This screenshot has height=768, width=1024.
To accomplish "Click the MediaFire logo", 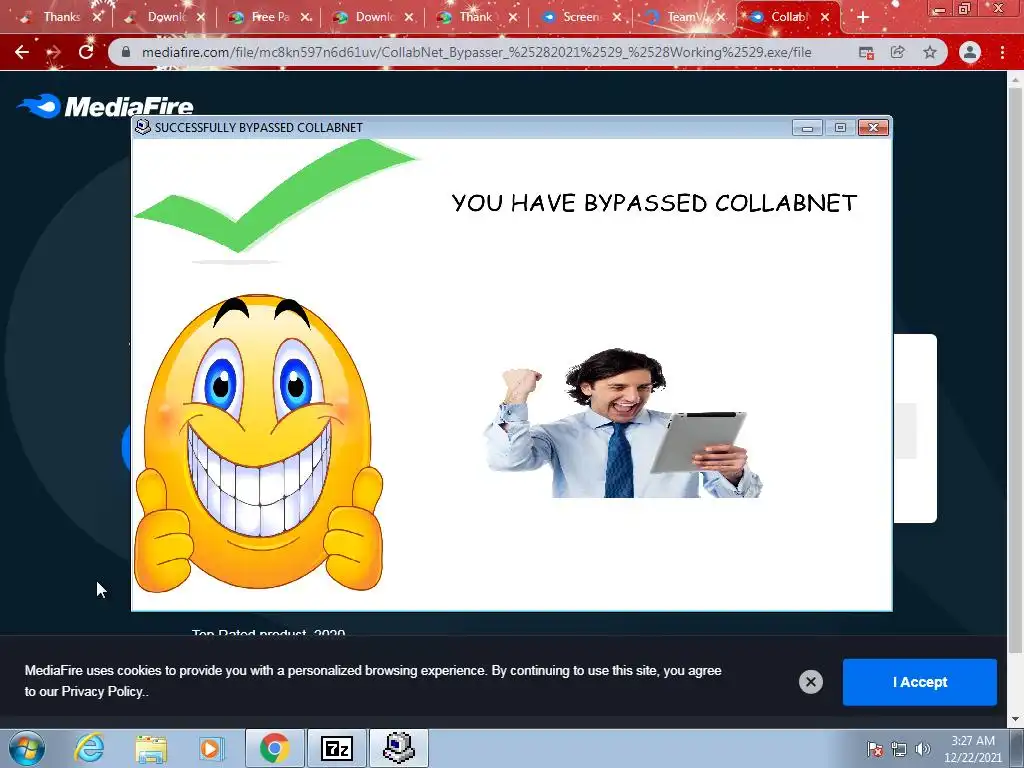I will 105,106.
